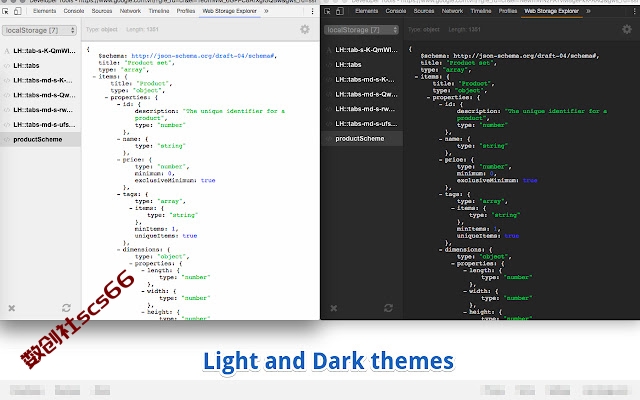
Task: Select LH::tabs-md-s-rw key in light window
Action: (40, 110)
